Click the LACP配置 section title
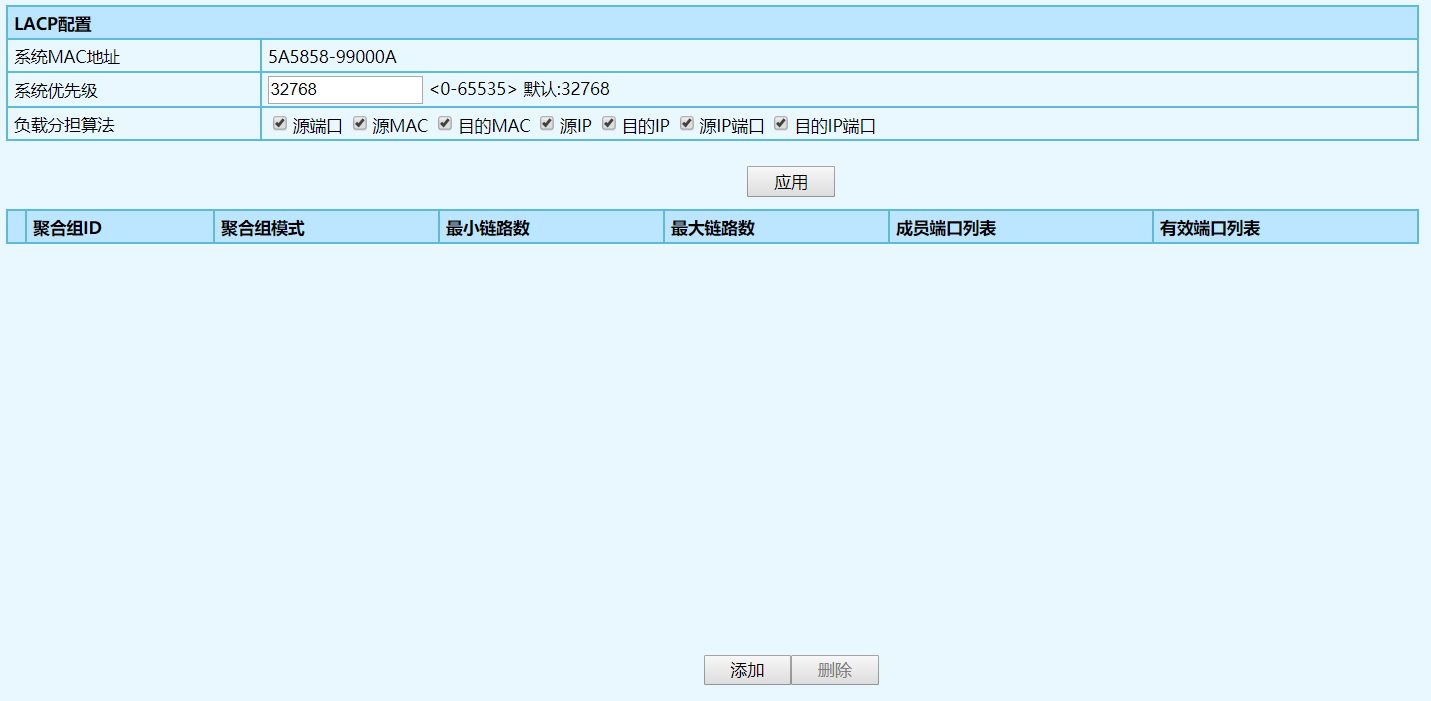This screenshot has height=701, width=1431. [x=53, y=24]
